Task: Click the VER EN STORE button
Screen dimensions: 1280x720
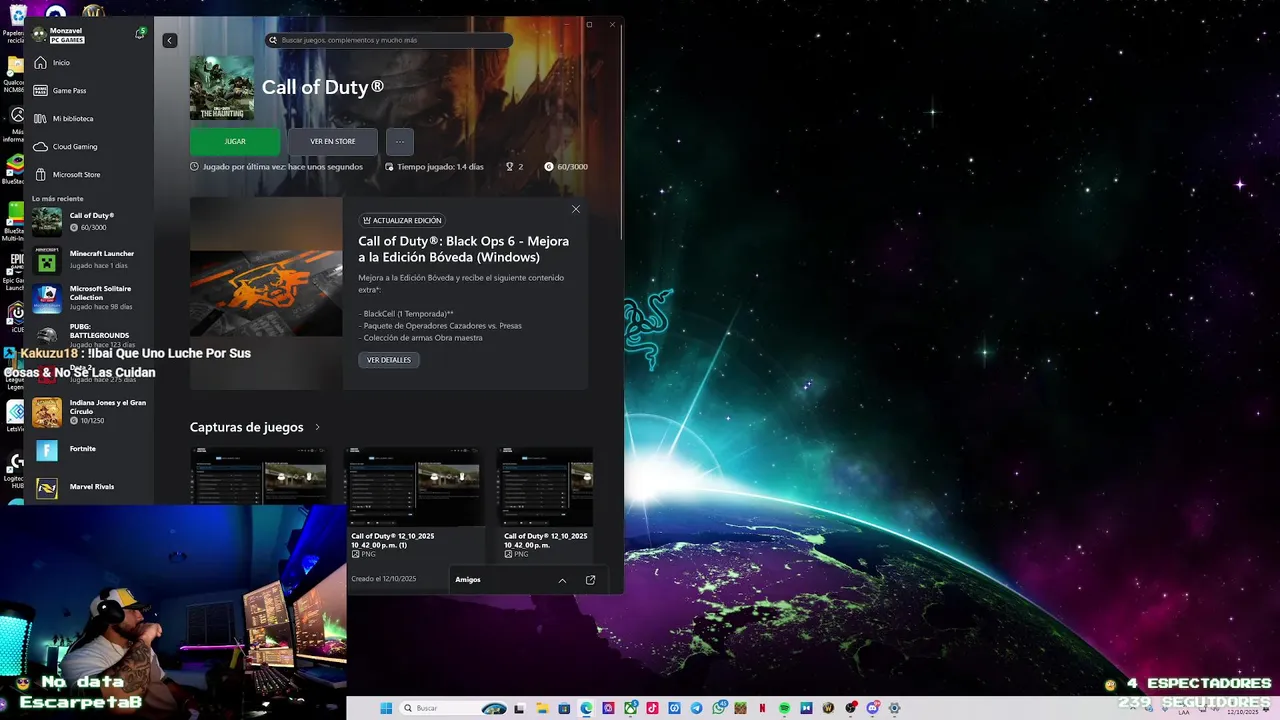Action: tap(333, 141)
